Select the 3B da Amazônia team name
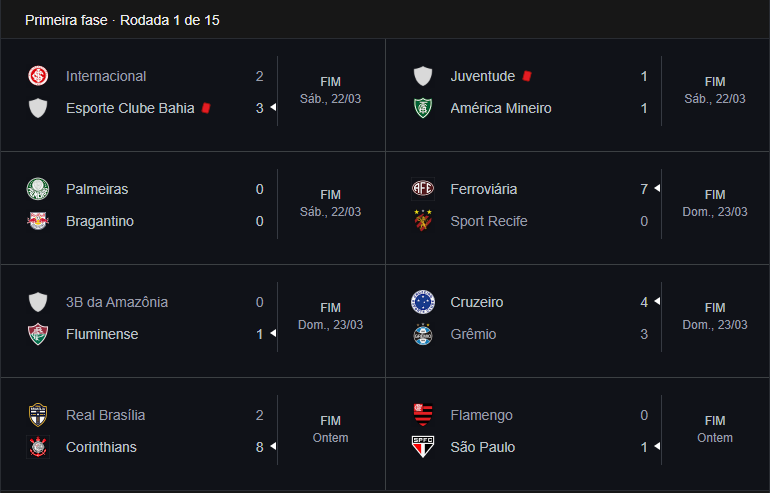The height and width of the screenshot is (493, 770). [117, 302]
